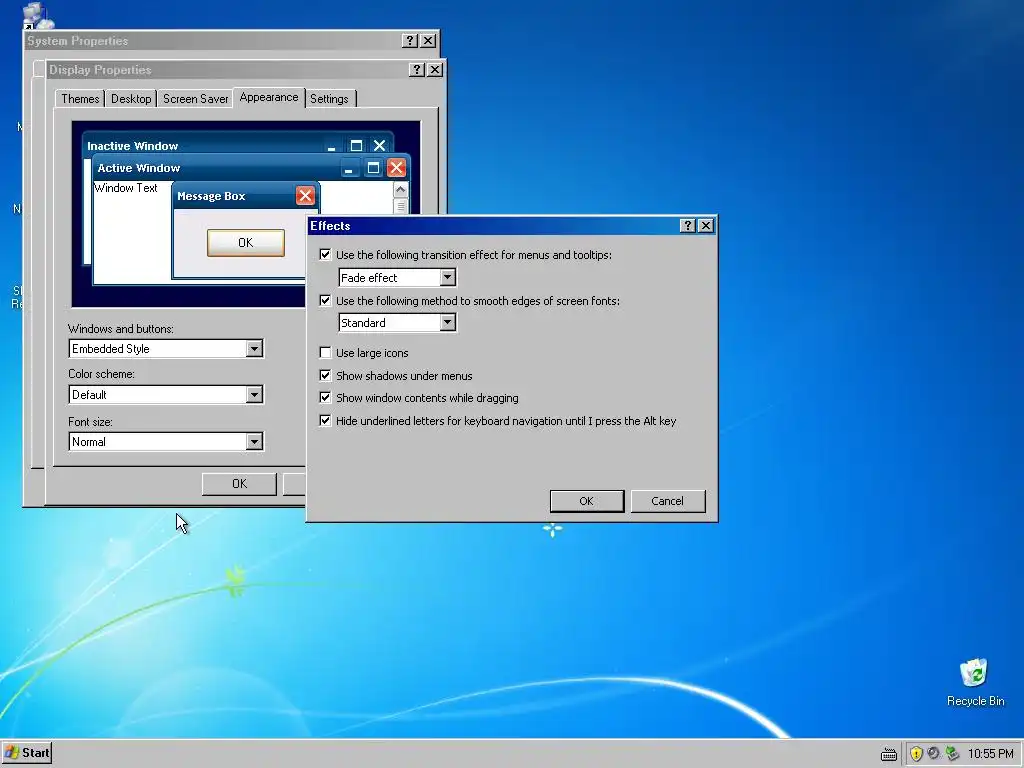
Task: Switch to the Desktop tab
Action: 131,99
